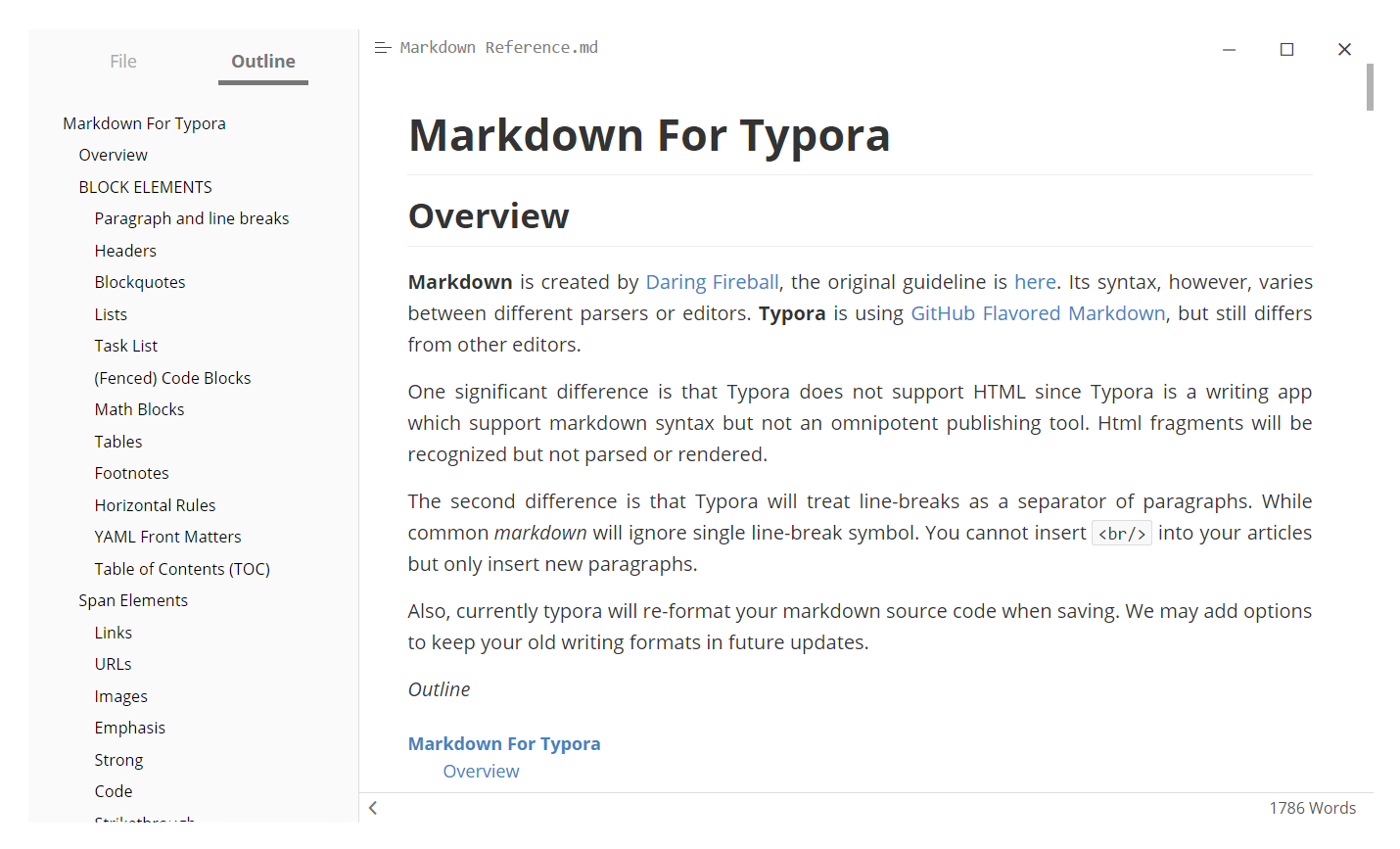
Task: Click the Markdown Reference.md filename title
Action: pos(498,47)
